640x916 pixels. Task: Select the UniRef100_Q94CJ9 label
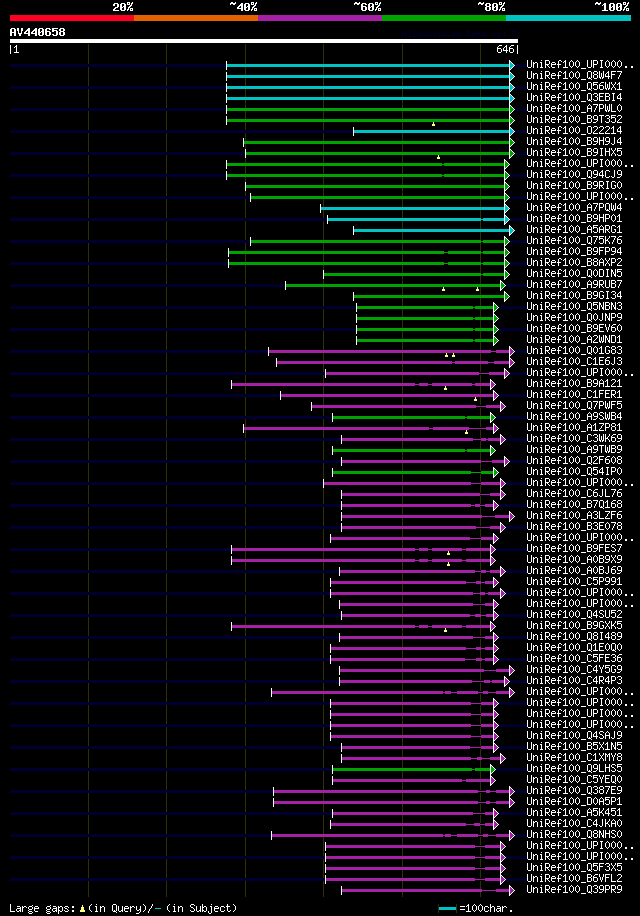[574, 175]
